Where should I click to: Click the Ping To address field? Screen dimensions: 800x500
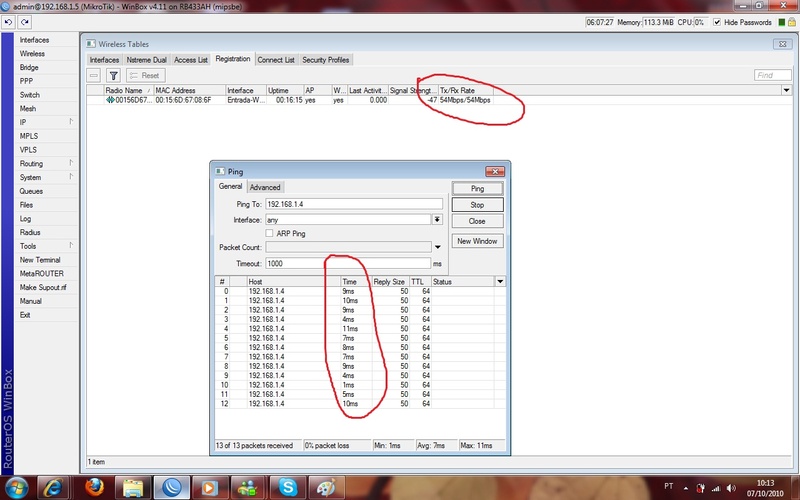[x=354, y=204]
